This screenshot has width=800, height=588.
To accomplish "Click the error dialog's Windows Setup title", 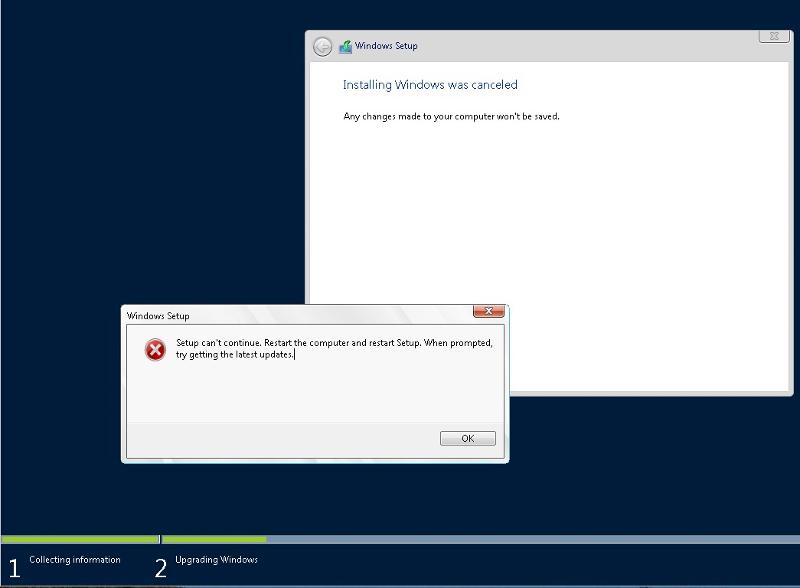I will pyautogui.click(x=158, y=316).
